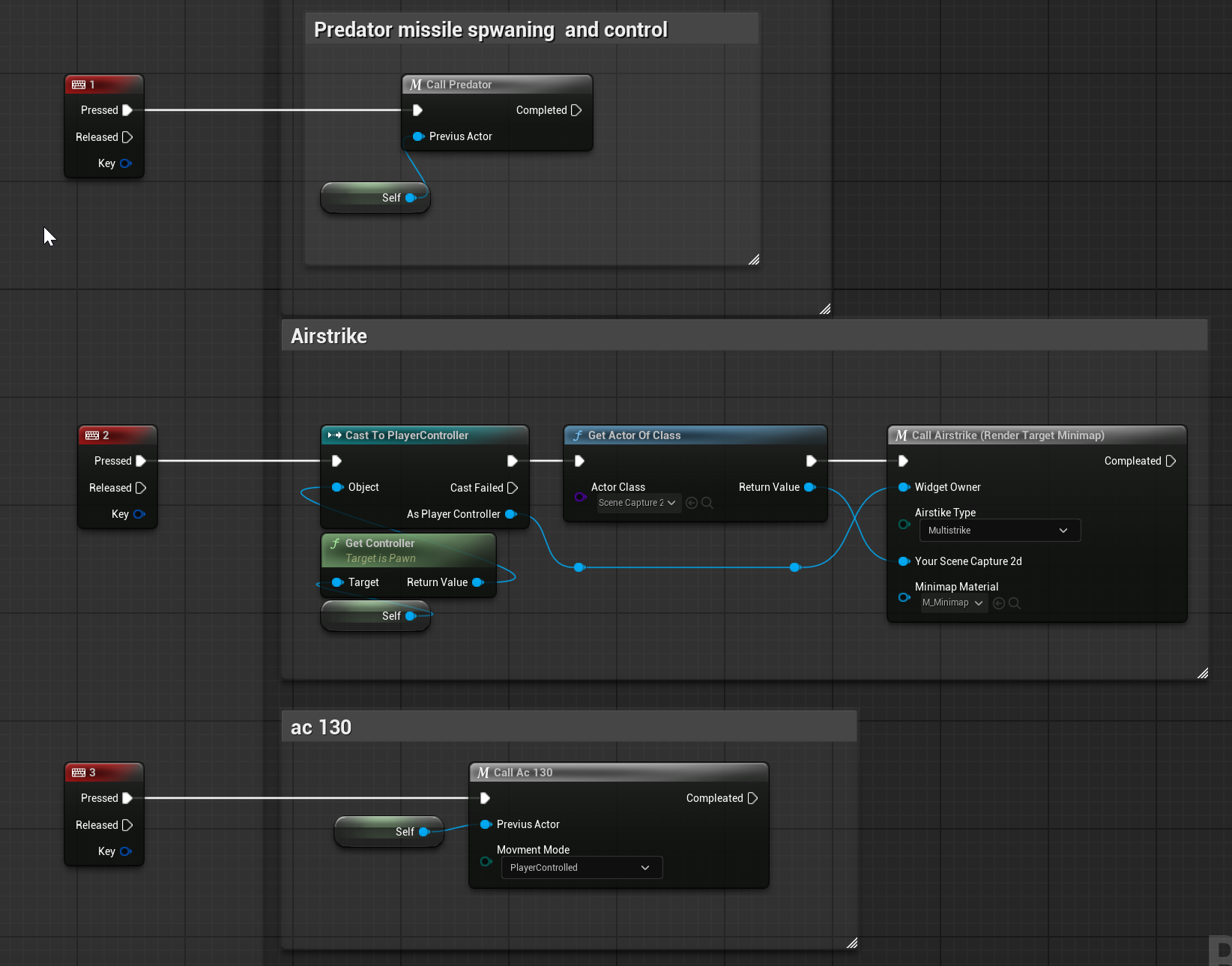Click the Return Value pin on Get Controller

(478, 582)
